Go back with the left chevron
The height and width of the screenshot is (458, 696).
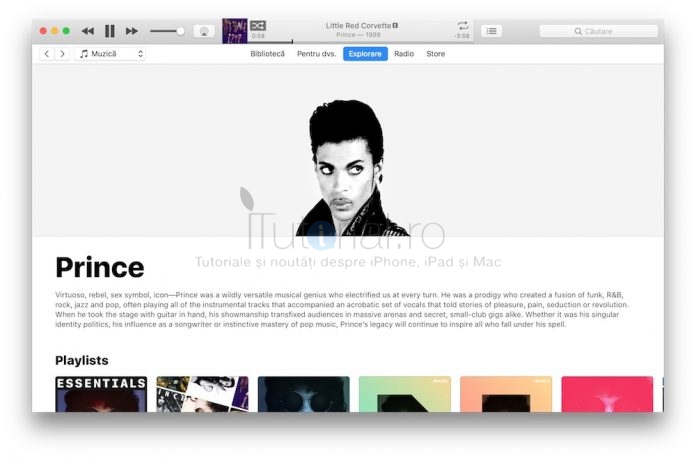point(47,54)
